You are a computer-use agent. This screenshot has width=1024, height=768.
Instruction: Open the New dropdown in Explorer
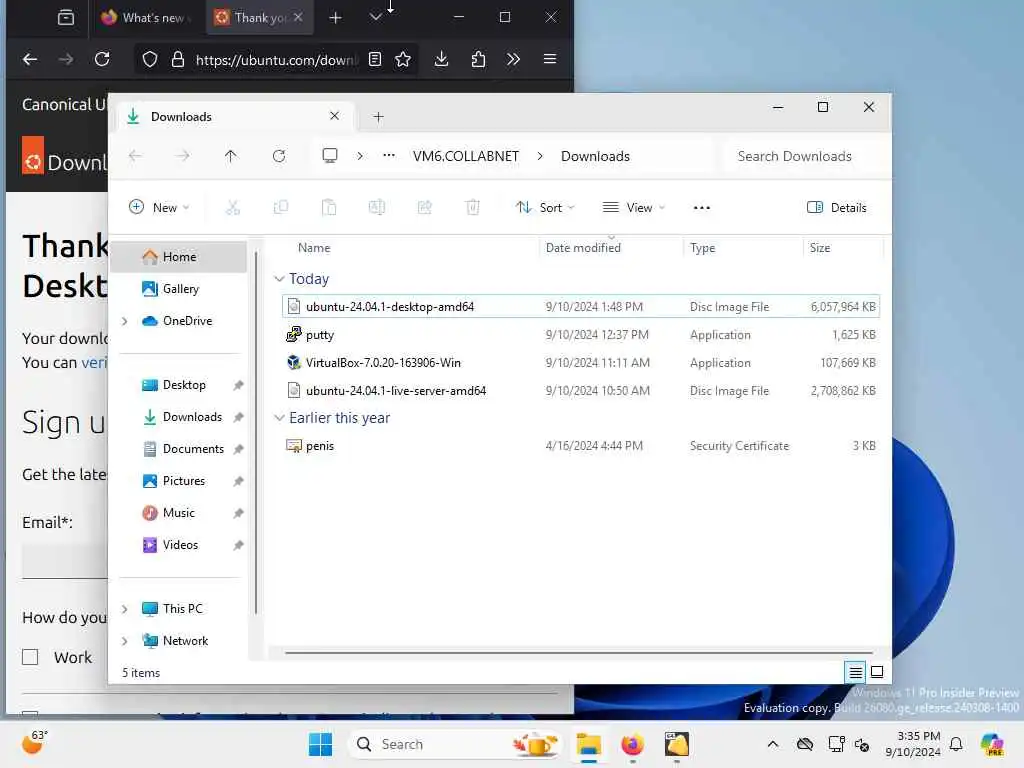tap(159, 208)
